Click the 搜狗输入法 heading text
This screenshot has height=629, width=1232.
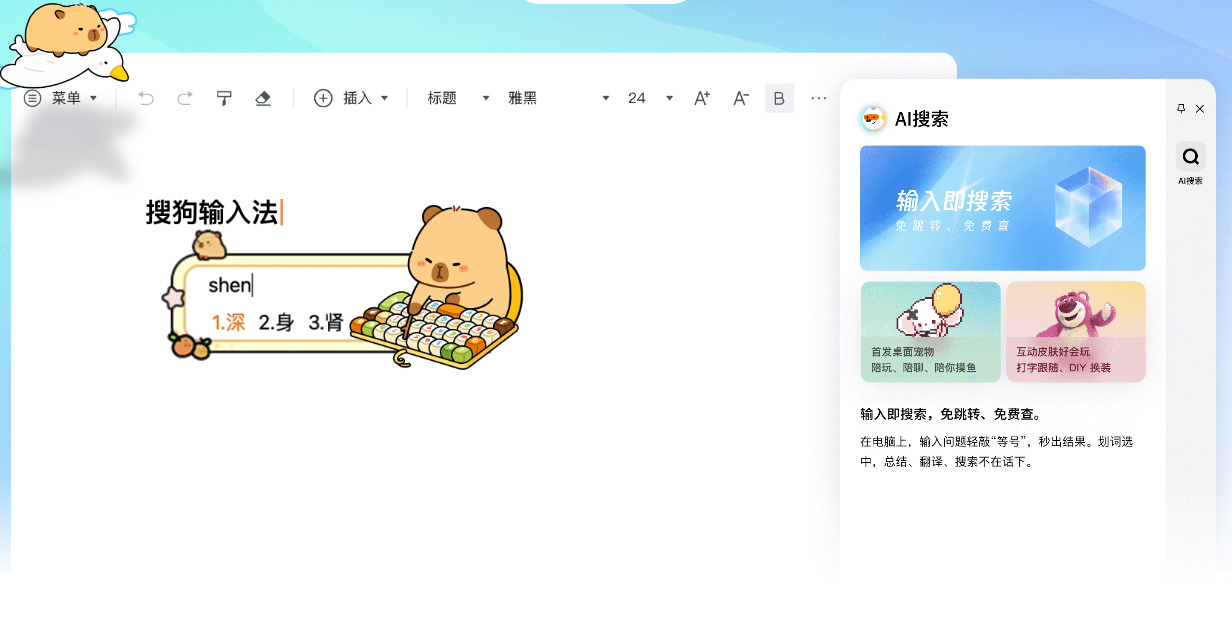pos(212,212)
